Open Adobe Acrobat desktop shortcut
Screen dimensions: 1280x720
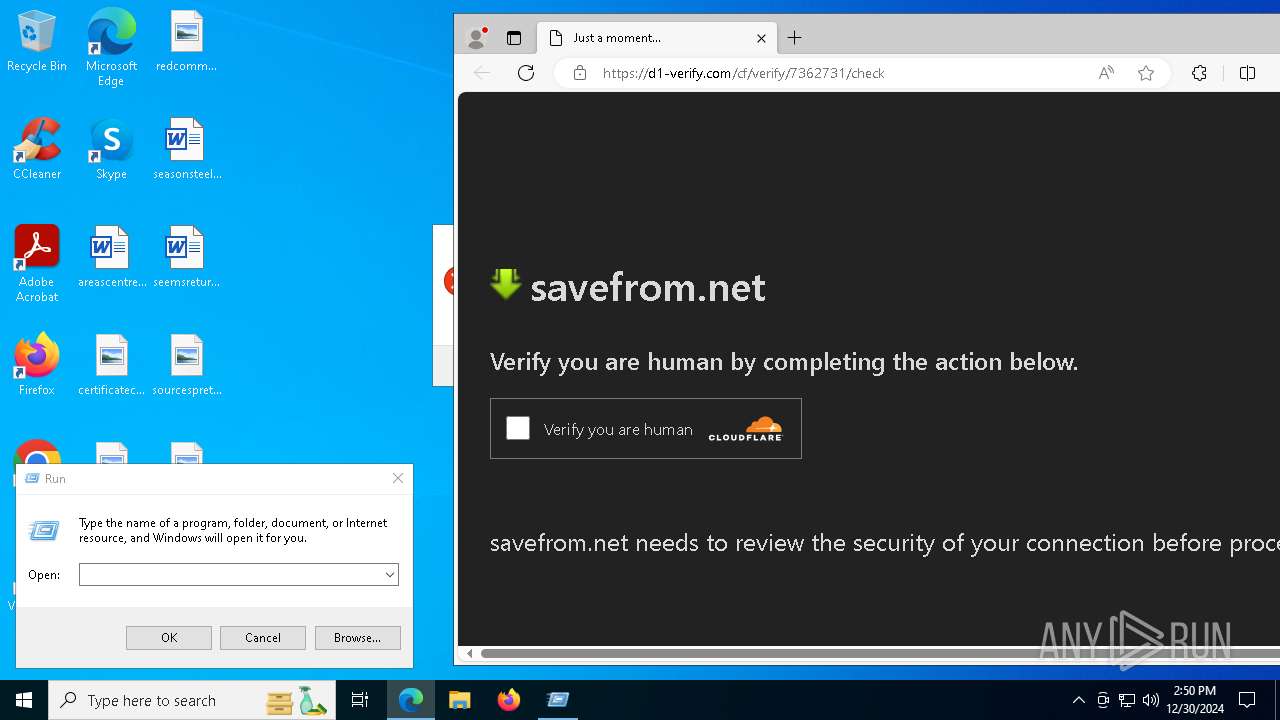coord(37,264)
